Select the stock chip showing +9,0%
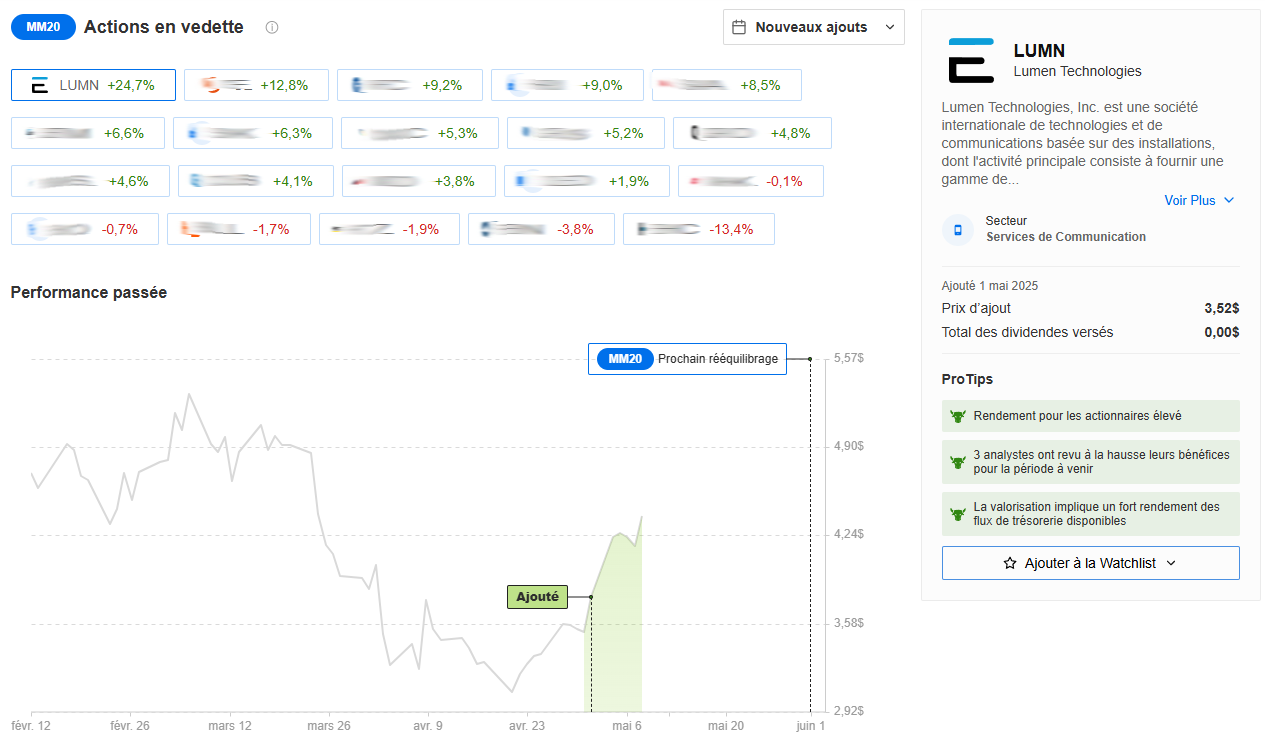1265x742 pixels. [567, 85]
